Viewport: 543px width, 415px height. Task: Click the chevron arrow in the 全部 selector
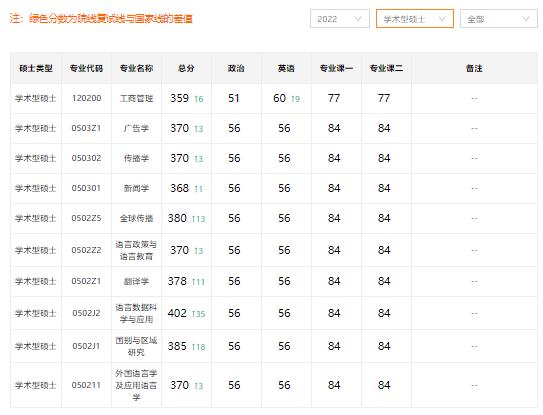pyautogui.click(x=526, y=19)
